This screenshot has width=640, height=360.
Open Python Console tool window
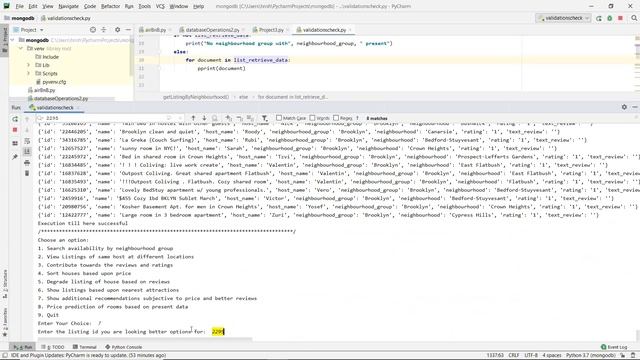click(x=124, y=347)
